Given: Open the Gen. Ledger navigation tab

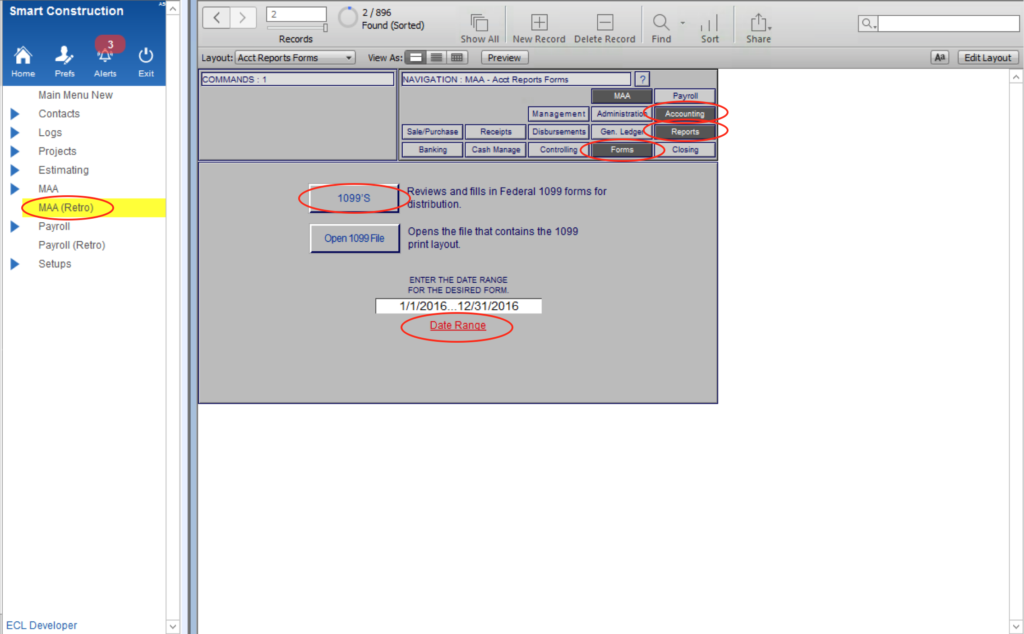Looking at the screenshot, I should tap(620, 131).
